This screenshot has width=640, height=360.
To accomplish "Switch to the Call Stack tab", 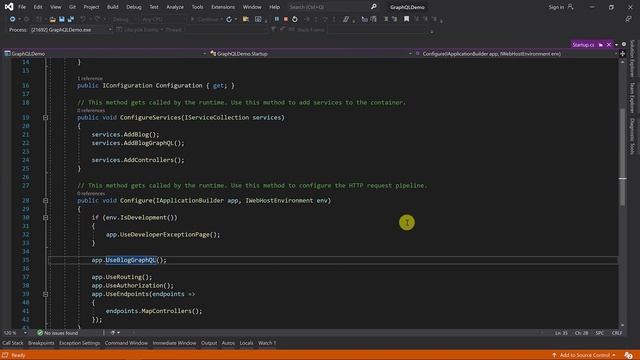I will tap(13, 343).
